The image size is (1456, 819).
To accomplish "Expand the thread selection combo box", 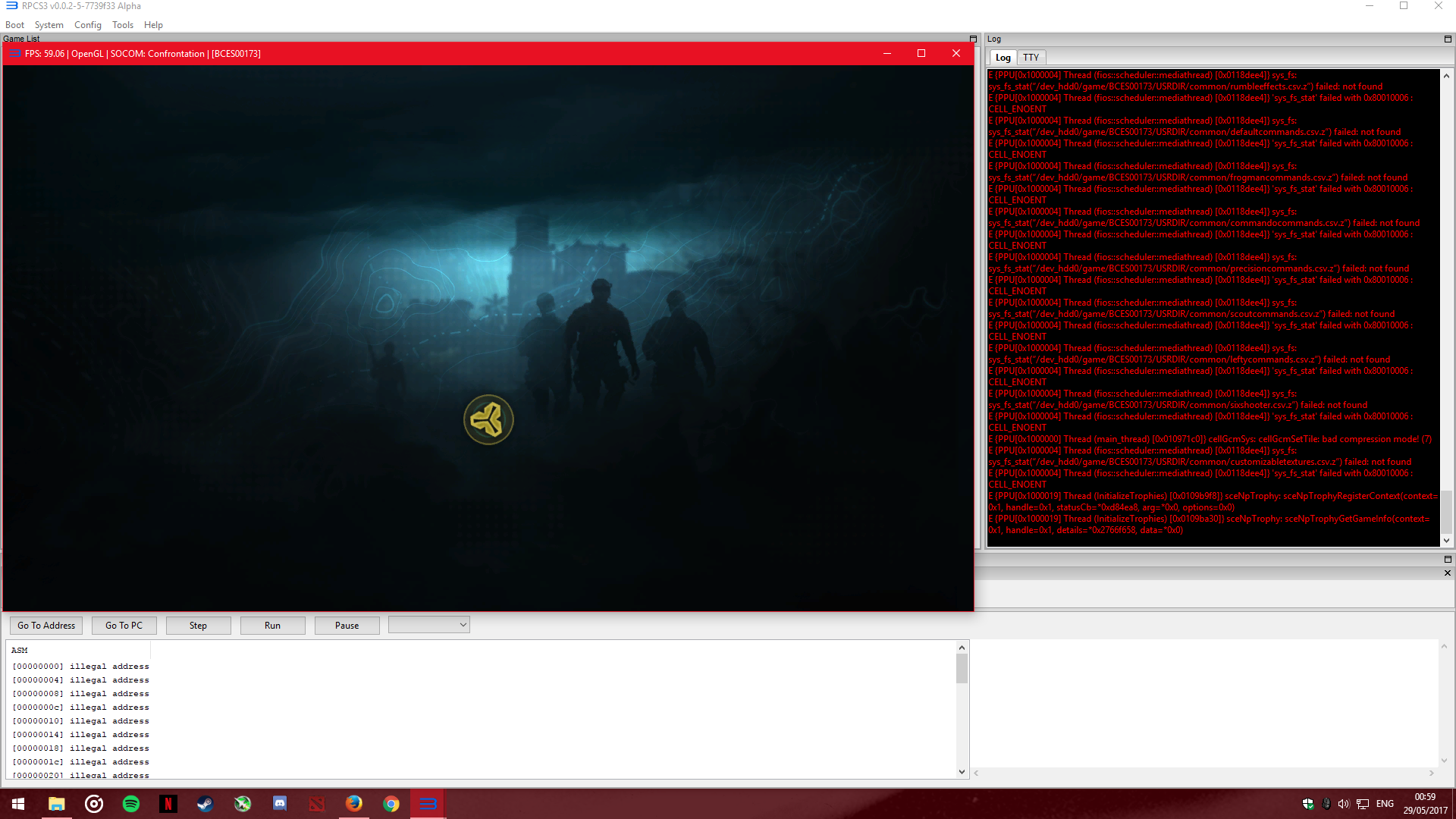I will click(429, 625).
